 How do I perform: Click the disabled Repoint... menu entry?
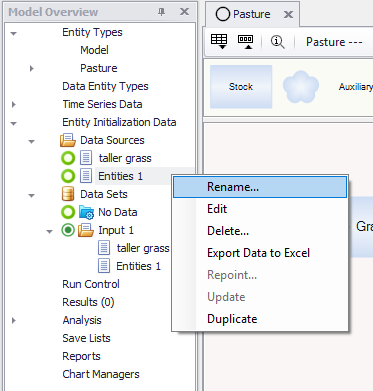coord(260,275)
